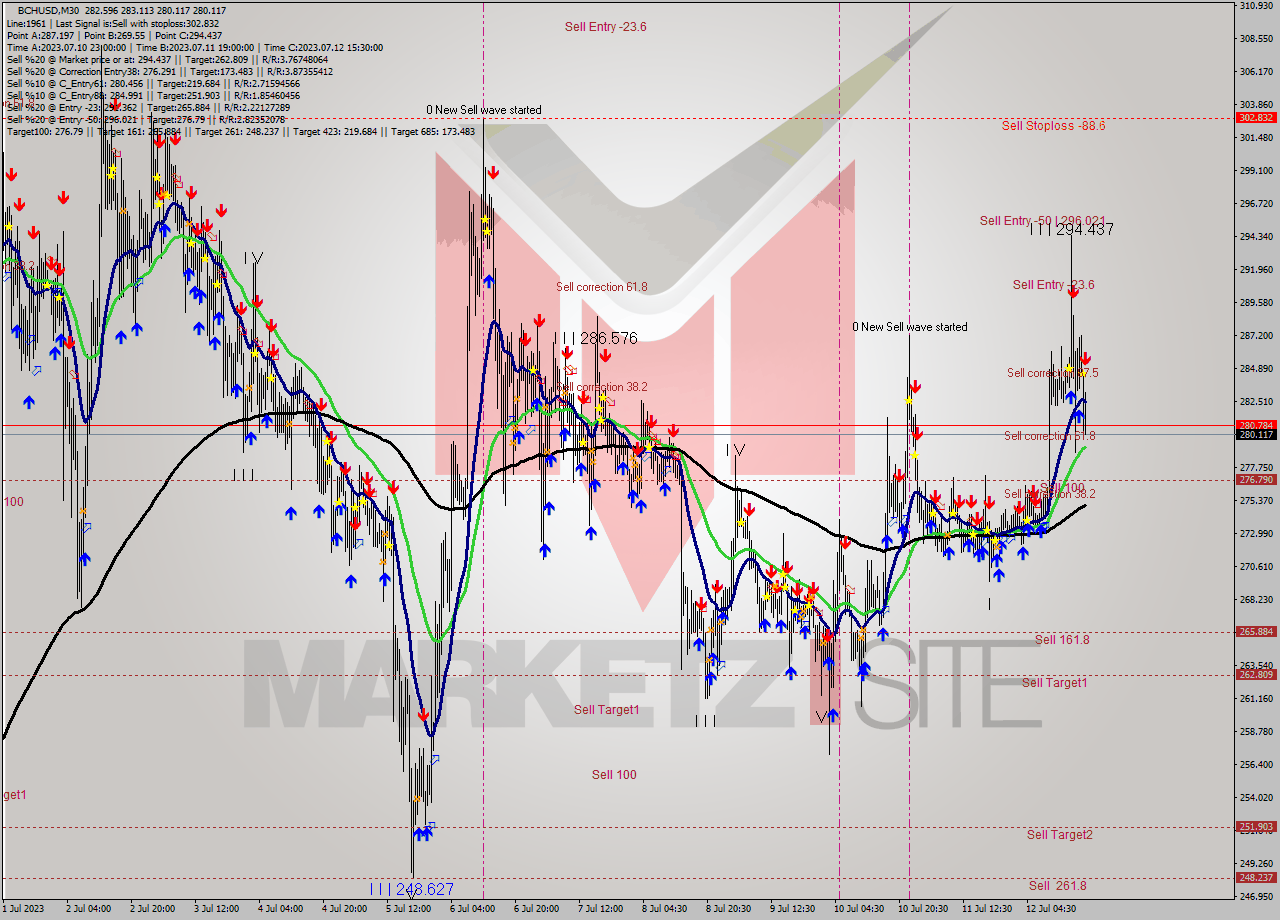1280x920 pixels.
Task: Click the 262.809 price tag
Action: click(1256, 675)
